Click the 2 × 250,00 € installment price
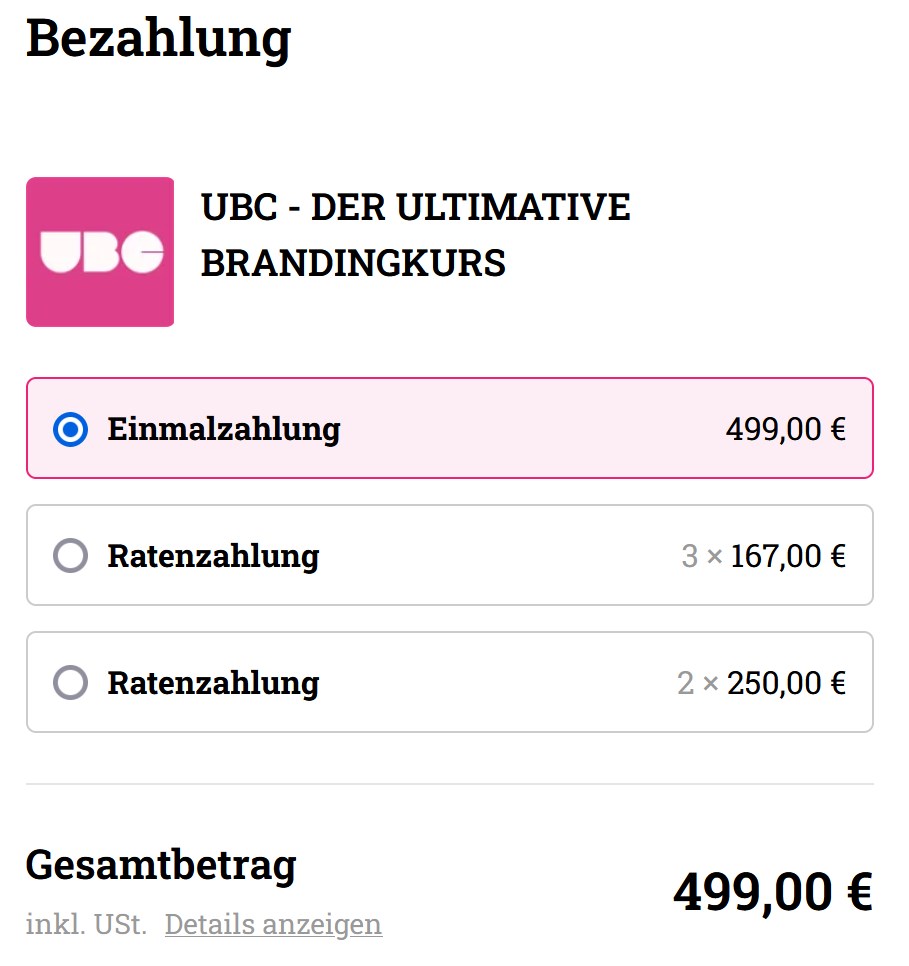The height and width of the screenshot is (966, 909). (x=762, y=683)
